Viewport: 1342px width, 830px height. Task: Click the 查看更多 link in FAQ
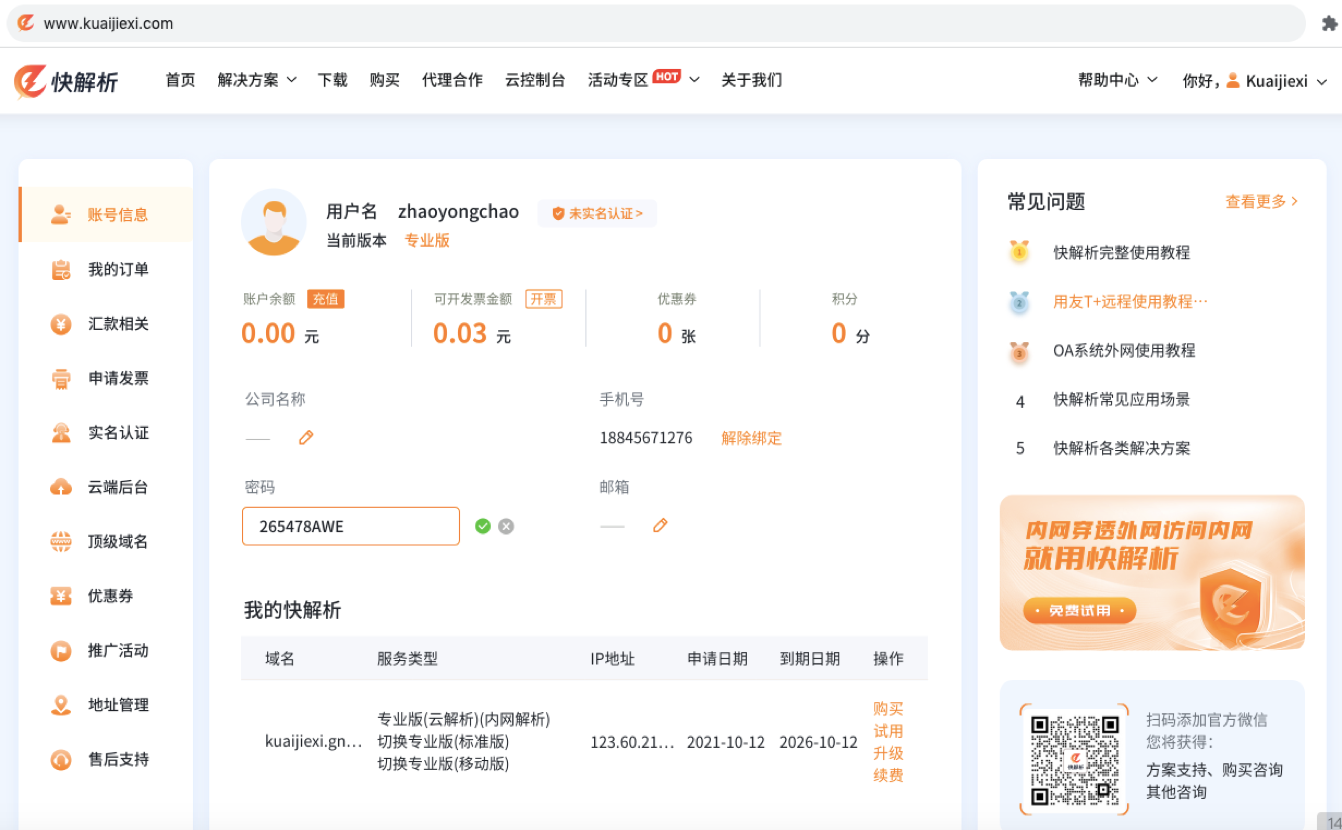tap(1261, 201)
